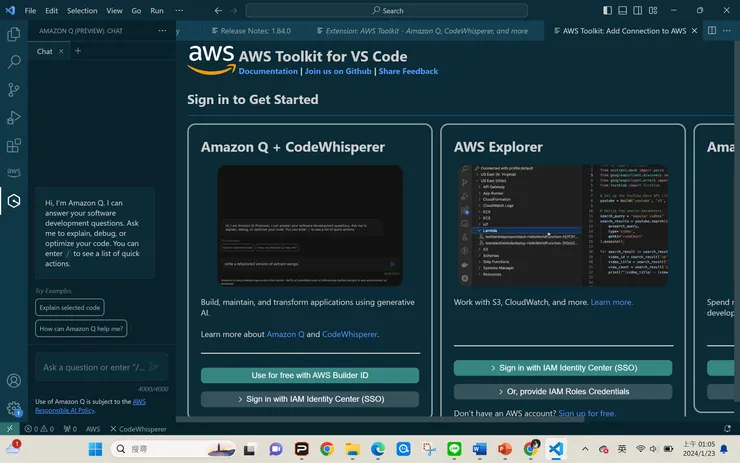This screenshot has width=740, height=463.
Task: Open the Selection menu
Action: (x=82, y=10)
